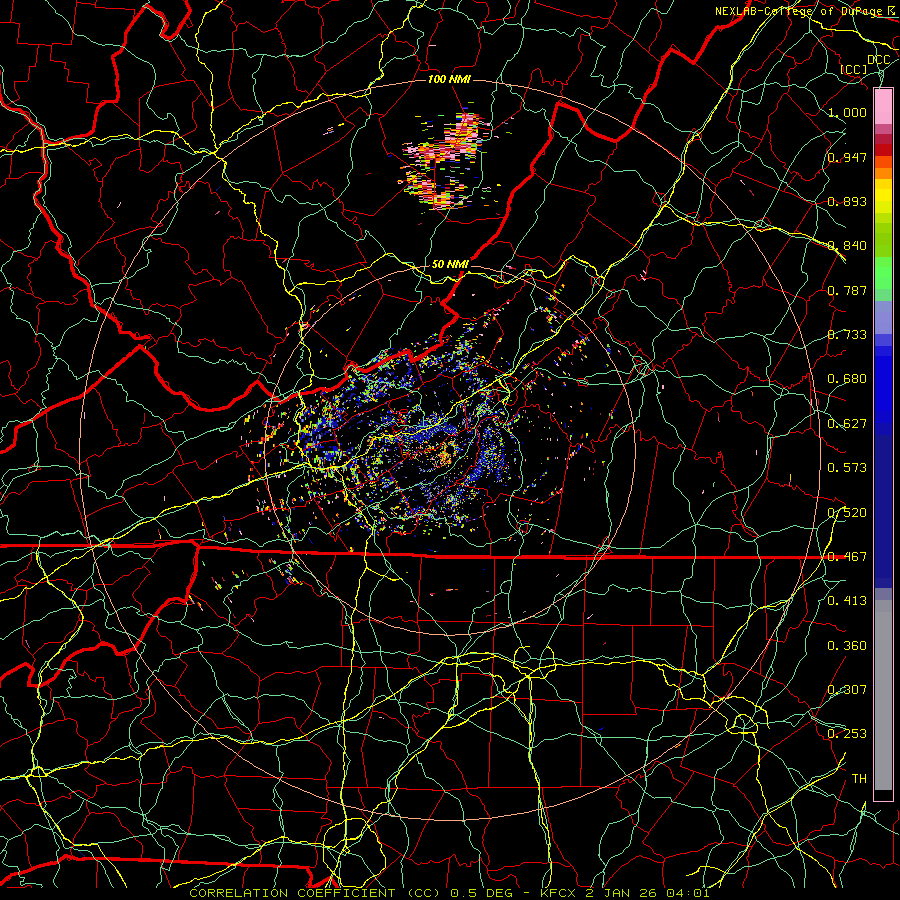Image resolution: width=900 pixels, height=900 pixels.
Task: Click the 0.253 scale value
Action: coord(847,734)
